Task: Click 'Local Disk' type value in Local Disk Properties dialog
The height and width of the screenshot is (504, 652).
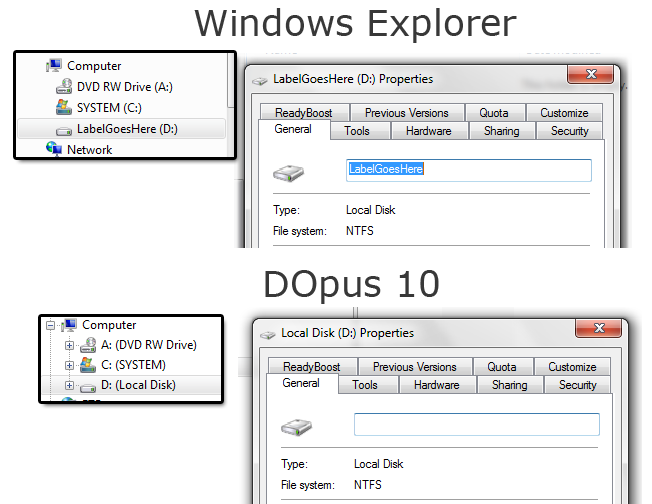Action: coord(378,464)
